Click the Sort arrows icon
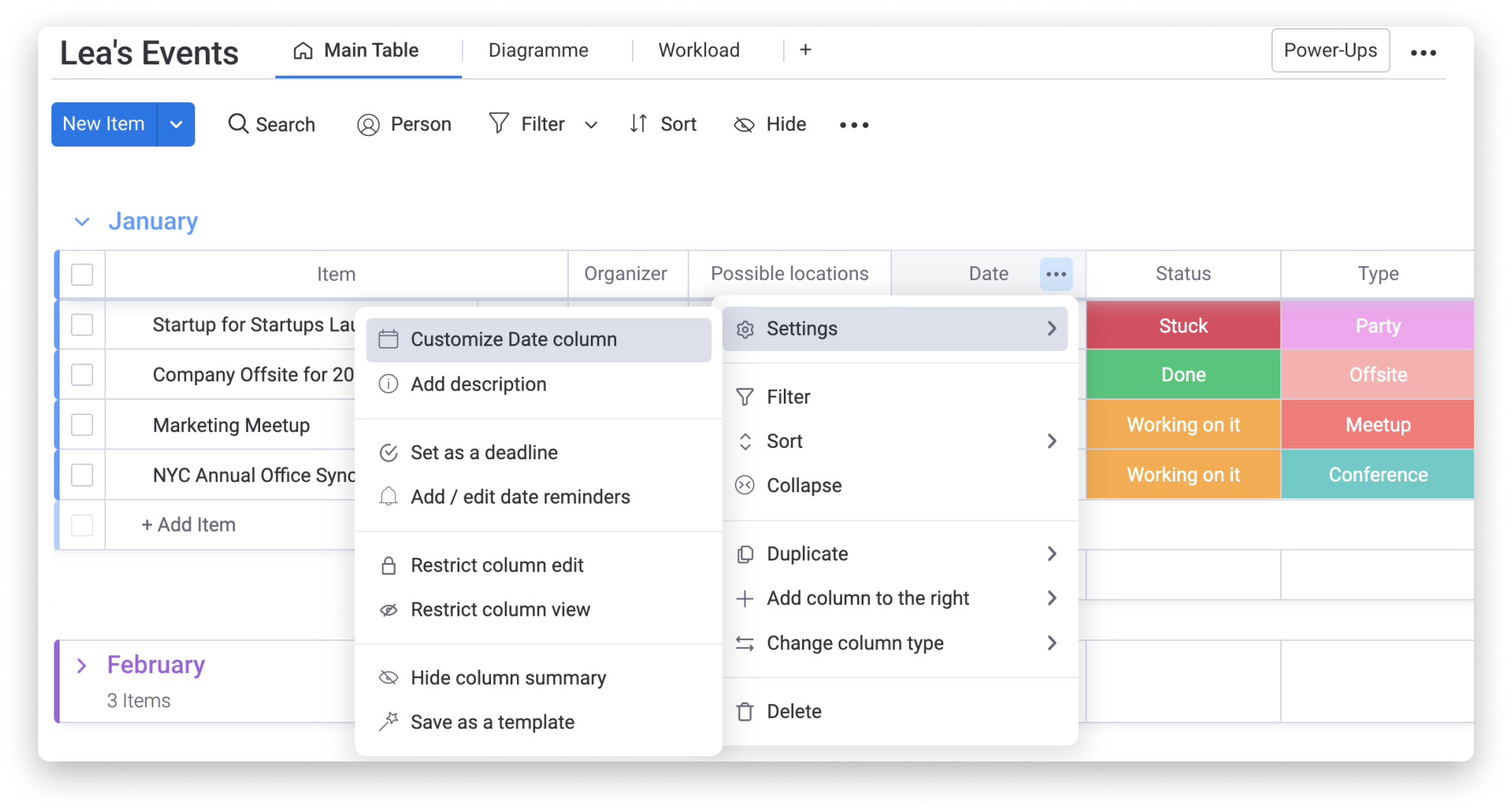 [x=639, y=124]
